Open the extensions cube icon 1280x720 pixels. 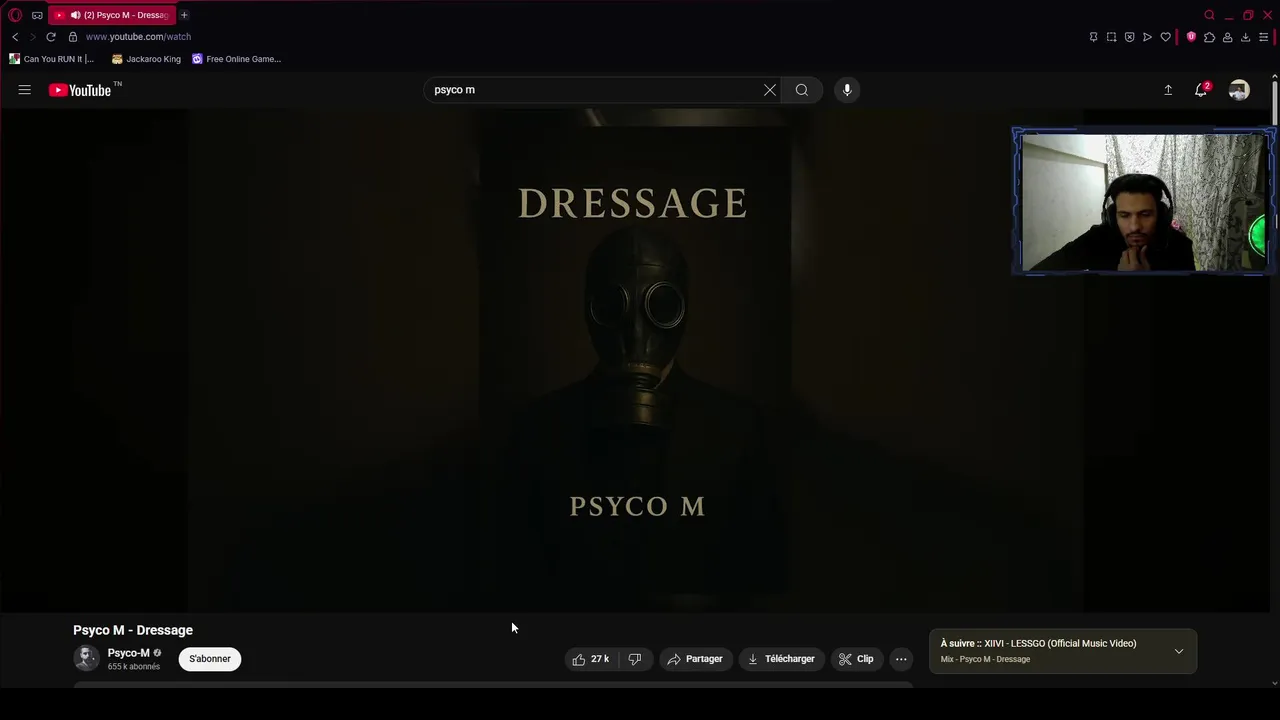(1209, 37)
